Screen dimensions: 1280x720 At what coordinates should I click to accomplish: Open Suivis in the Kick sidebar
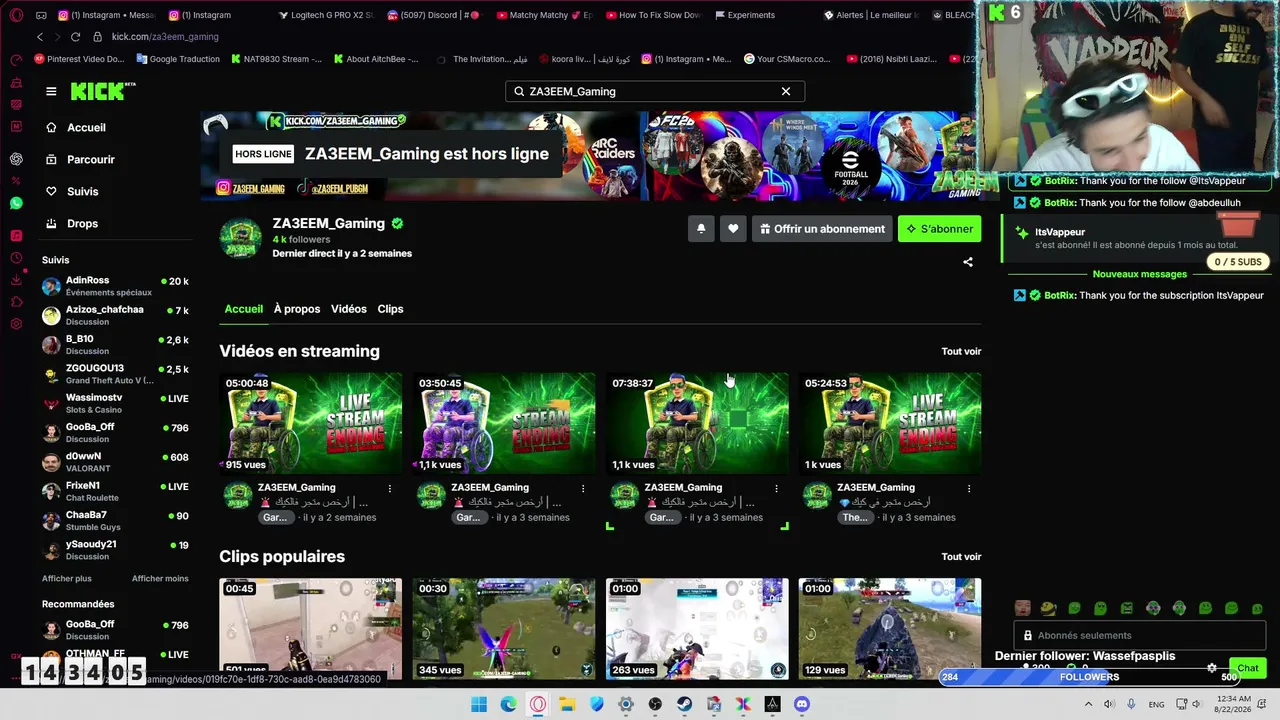(72, 191)
